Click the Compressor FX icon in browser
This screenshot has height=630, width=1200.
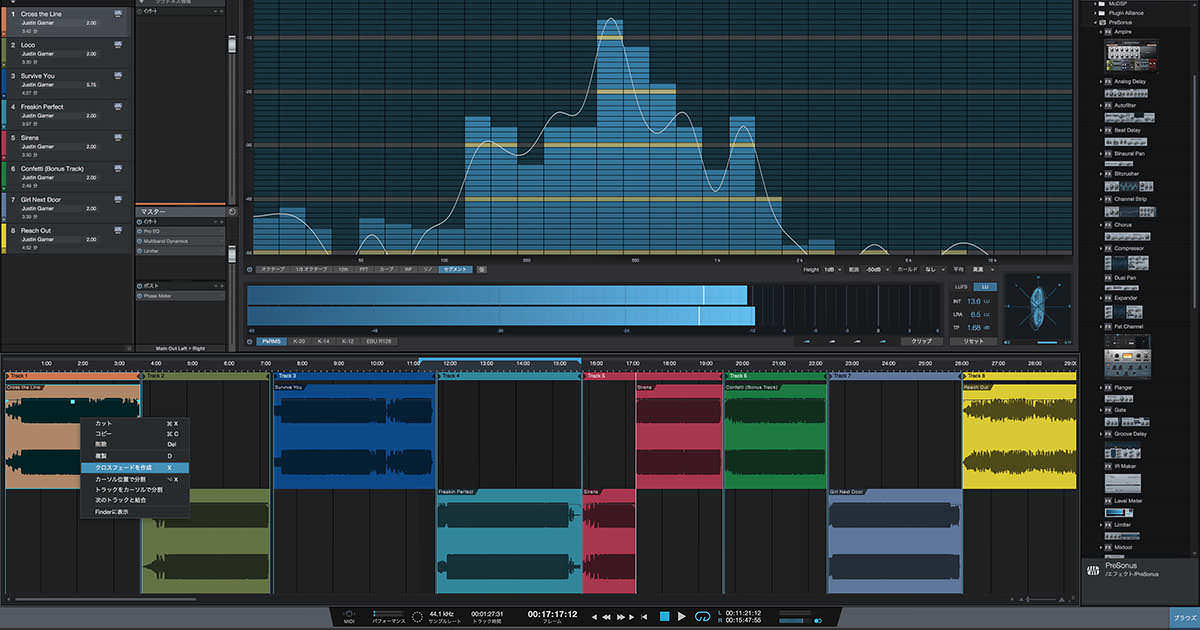pos(1108,248)
